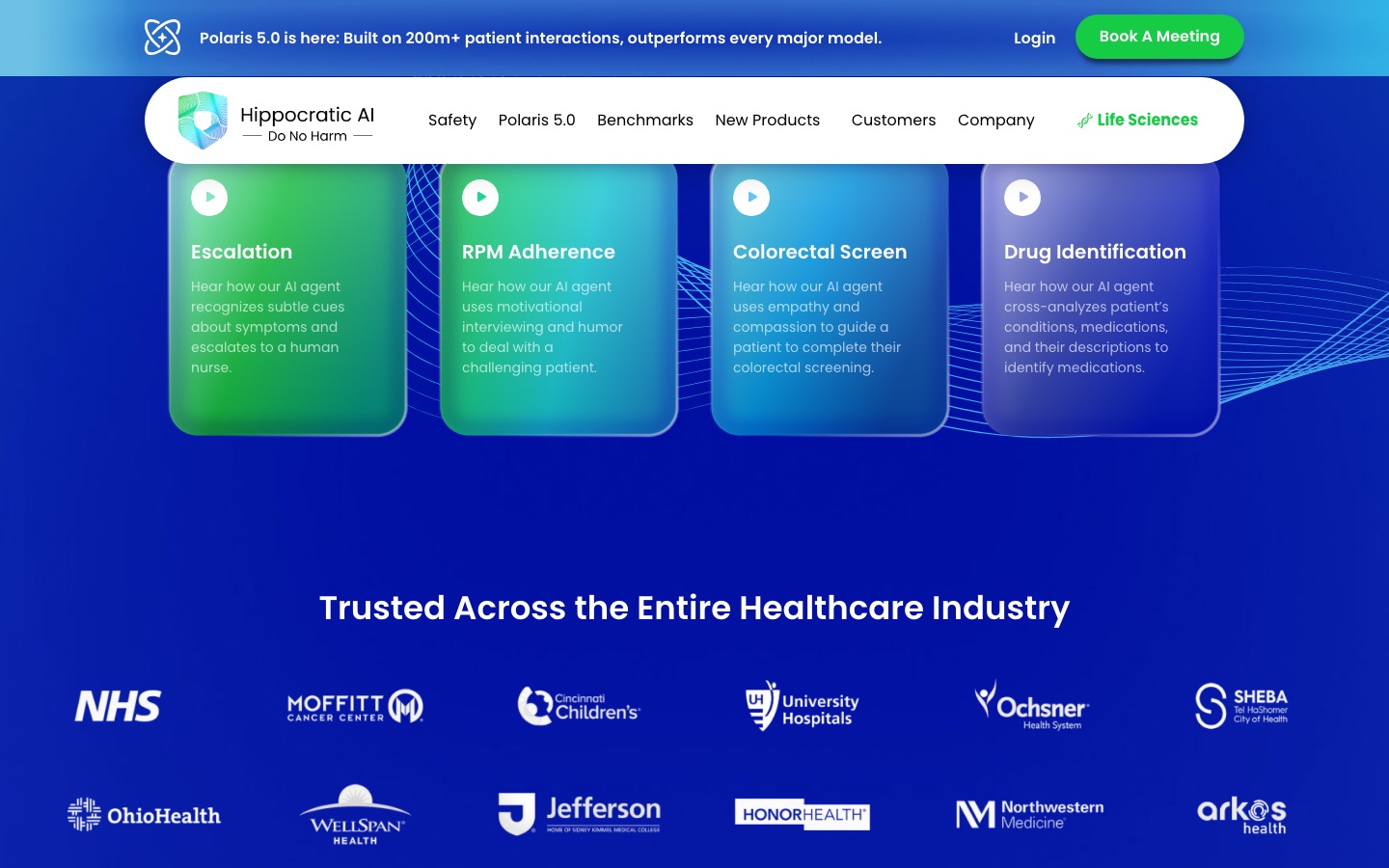Click the Cincinnati Children's logo

click(579, 706)
